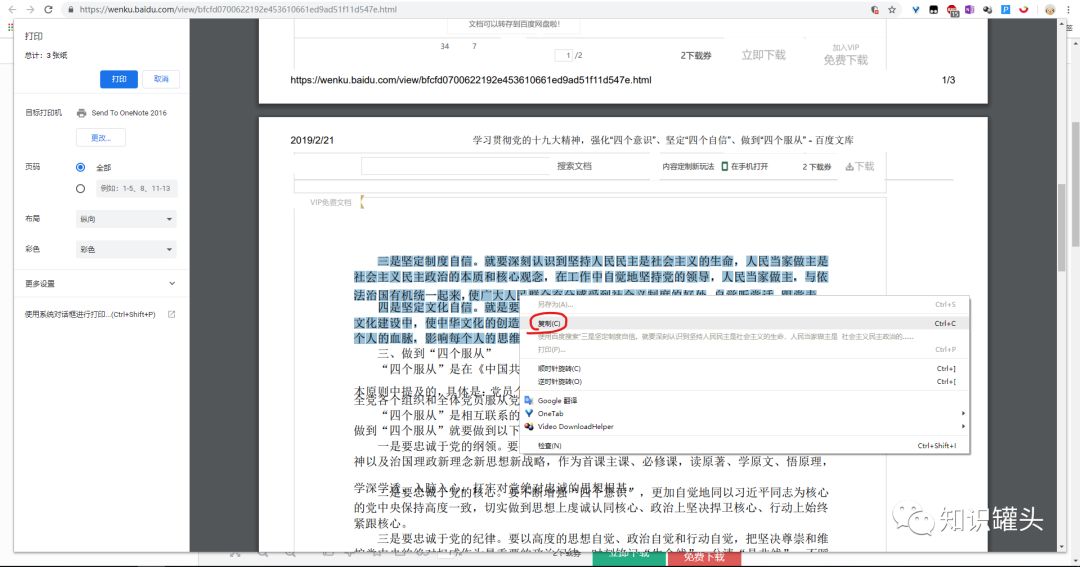
Task: Click the OneTab icon in context menu
Action: pyautogui.click(x=529, y=413)
